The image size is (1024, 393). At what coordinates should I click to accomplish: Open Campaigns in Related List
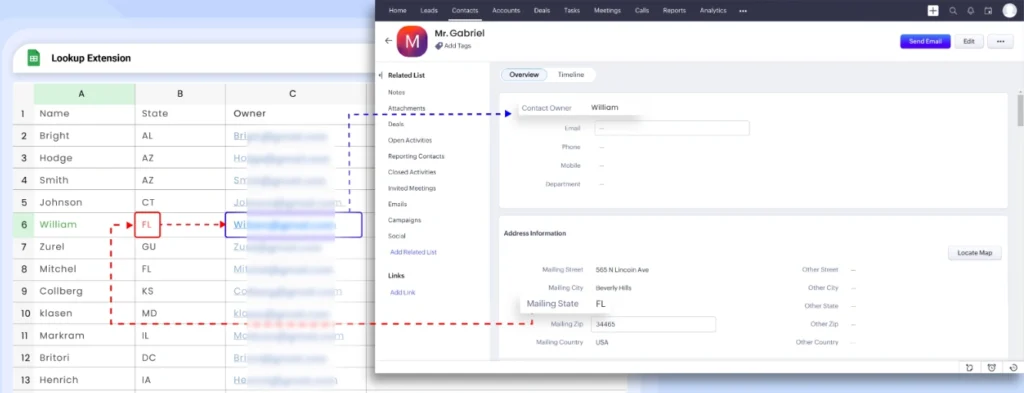(x=405, y=221)
